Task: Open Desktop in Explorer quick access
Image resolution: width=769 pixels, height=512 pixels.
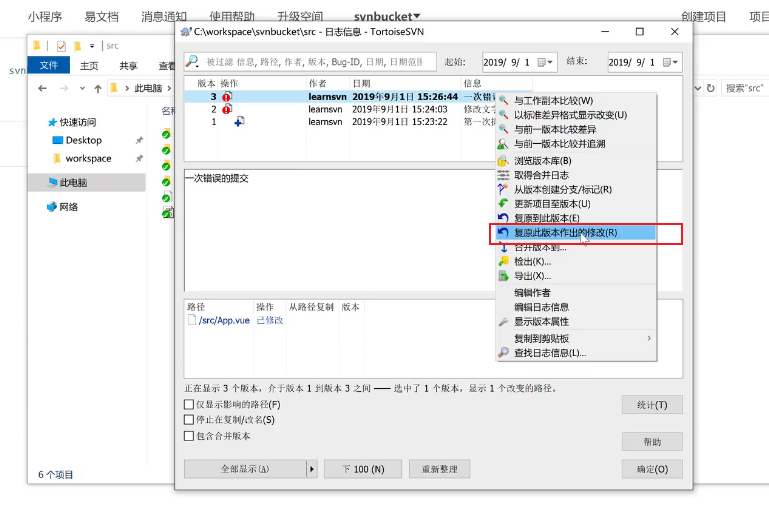Action: pyautogui.click(x=83, y=140)
